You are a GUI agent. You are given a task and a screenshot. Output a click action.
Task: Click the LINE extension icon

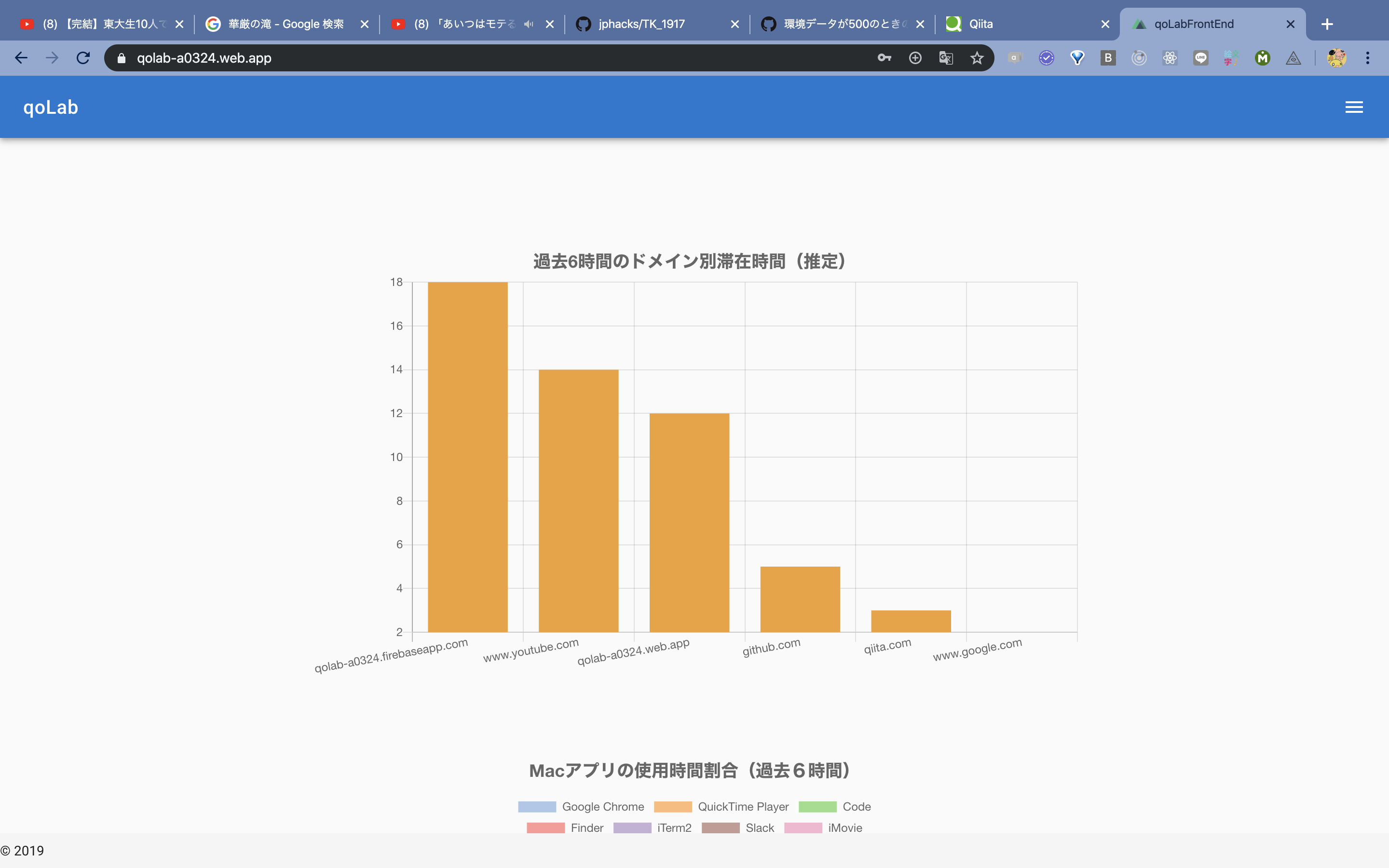click(1200, 58)
